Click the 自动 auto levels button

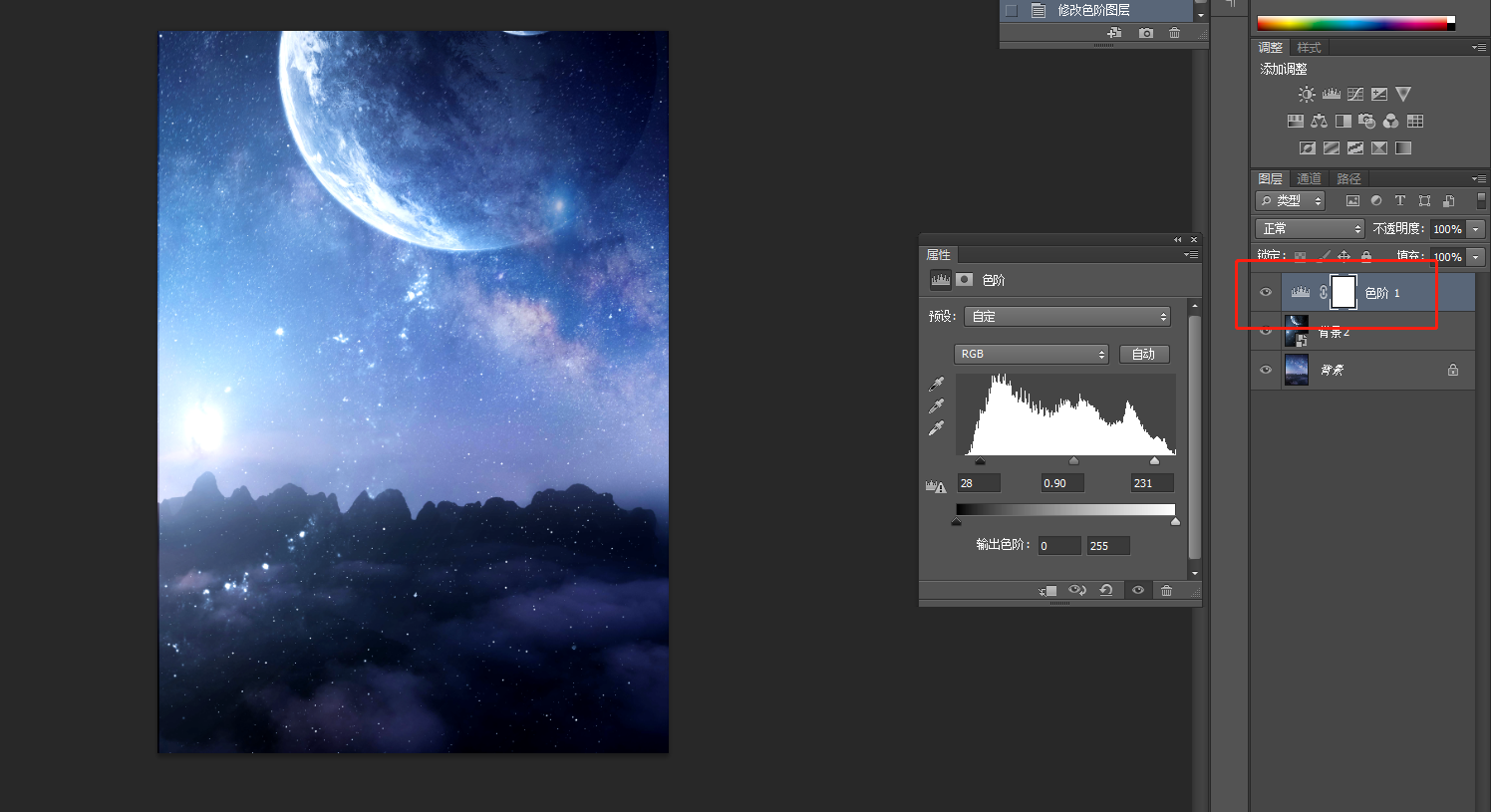pyautogui.click(x=1143, y=354)
